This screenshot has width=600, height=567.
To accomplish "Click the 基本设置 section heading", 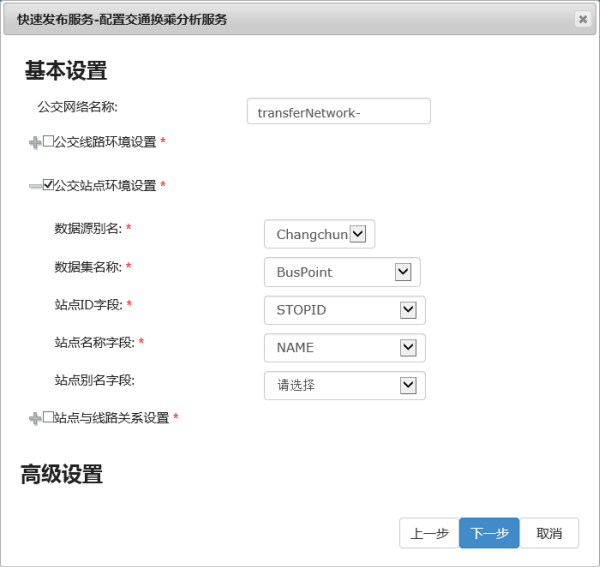I will pos(65,70).
